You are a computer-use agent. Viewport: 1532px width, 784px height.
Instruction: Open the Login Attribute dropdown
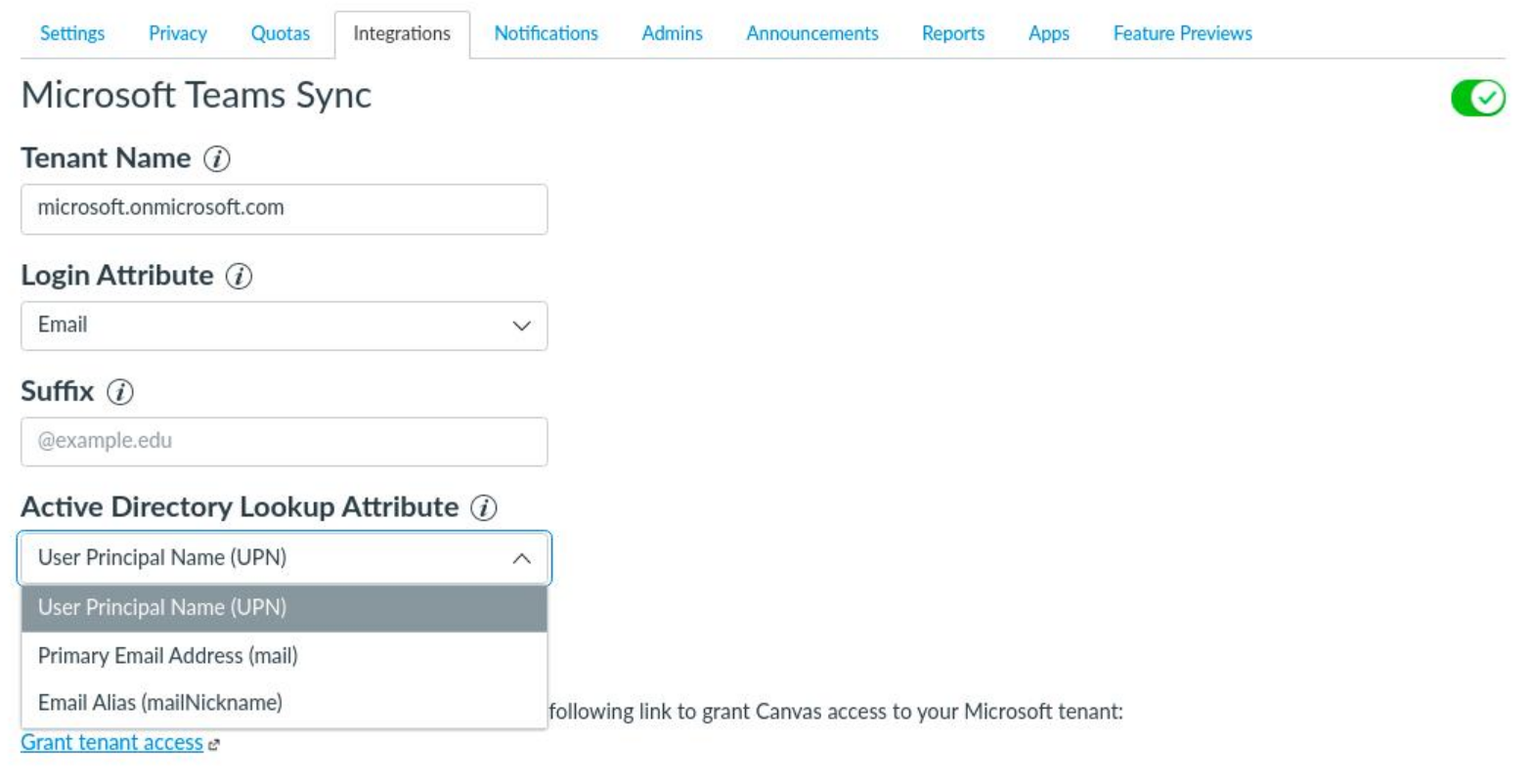[x=284, y=326]
